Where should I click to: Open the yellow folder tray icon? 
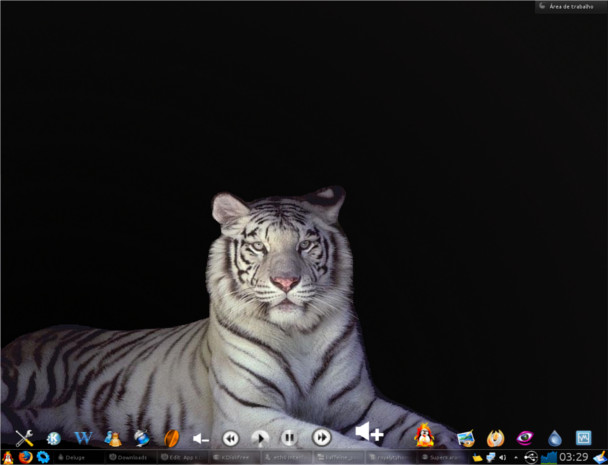(477, 458)
